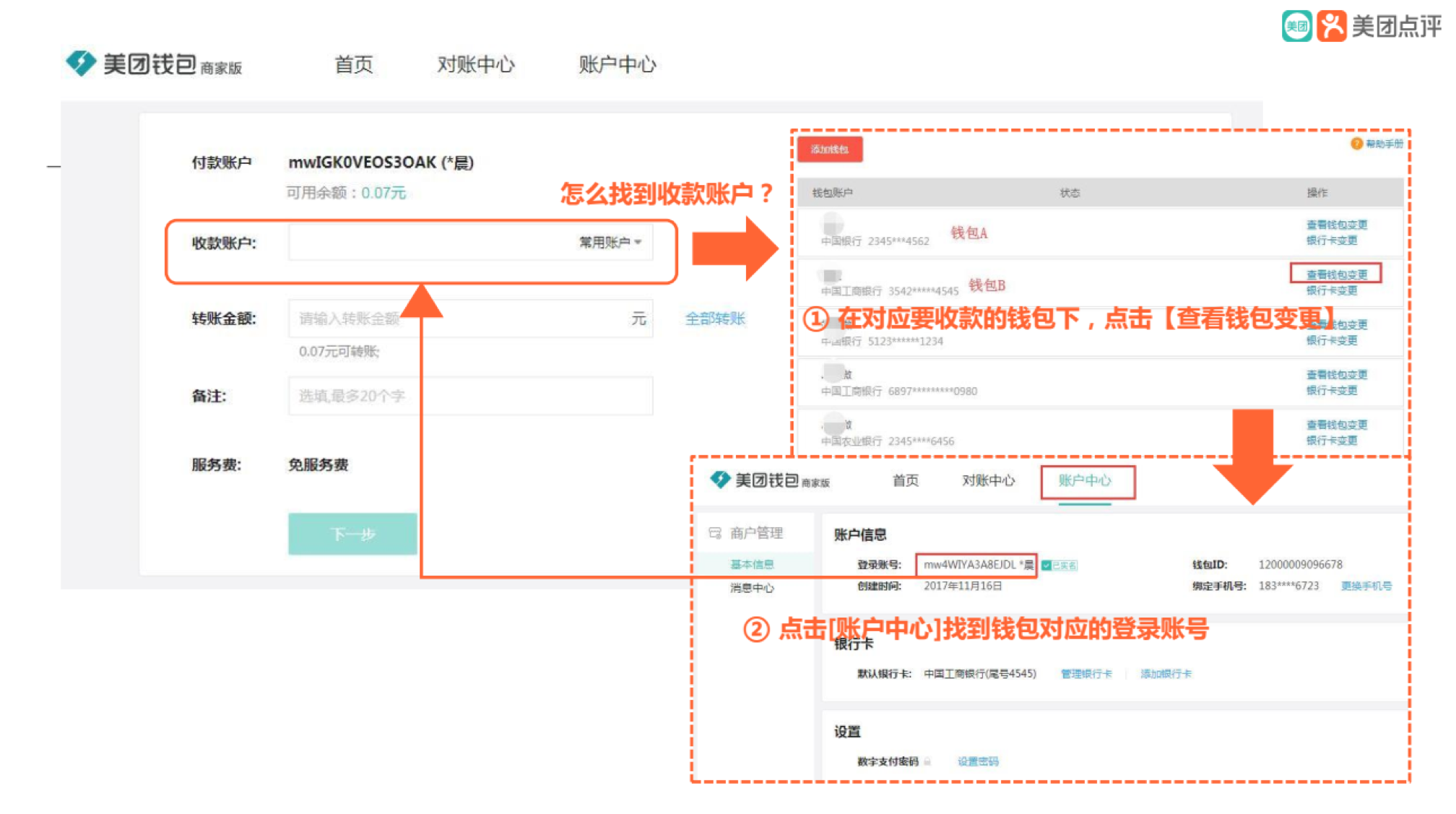Viewport: 1456px width, 814px height.
Task: Click the 备注 remark input field
Action: (470, 396)
